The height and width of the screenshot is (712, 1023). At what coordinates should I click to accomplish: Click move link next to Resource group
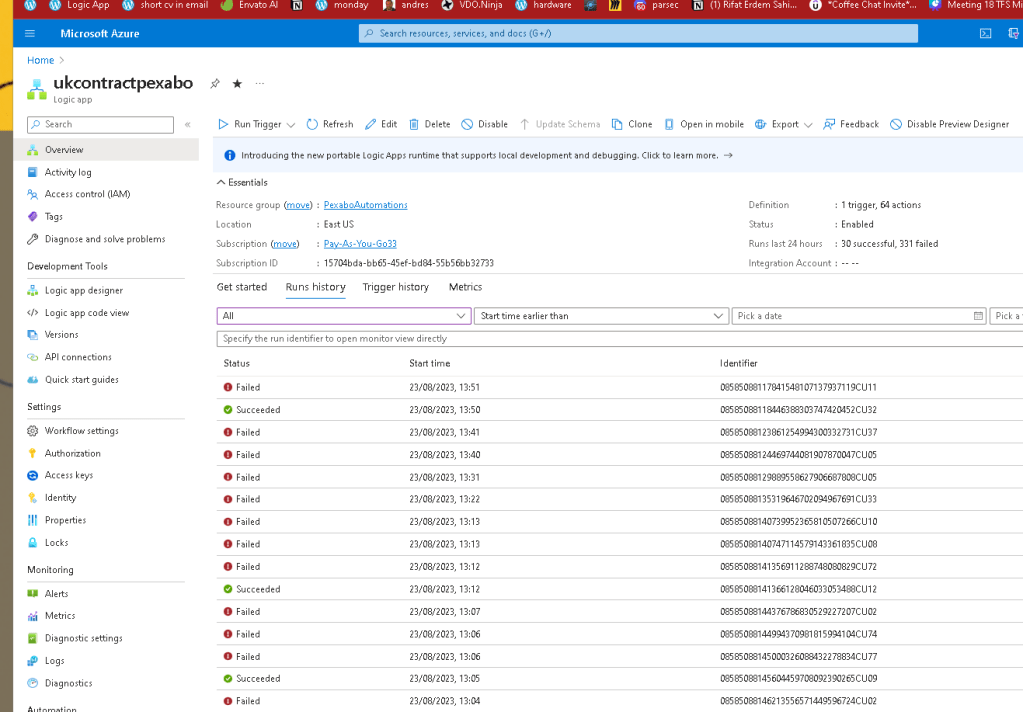pyautogui.click(x=298, y=205)
